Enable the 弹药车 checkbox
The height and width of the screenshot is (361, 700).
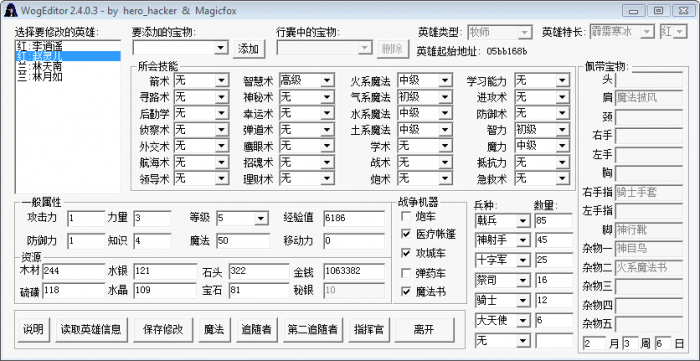click(406, 273)
